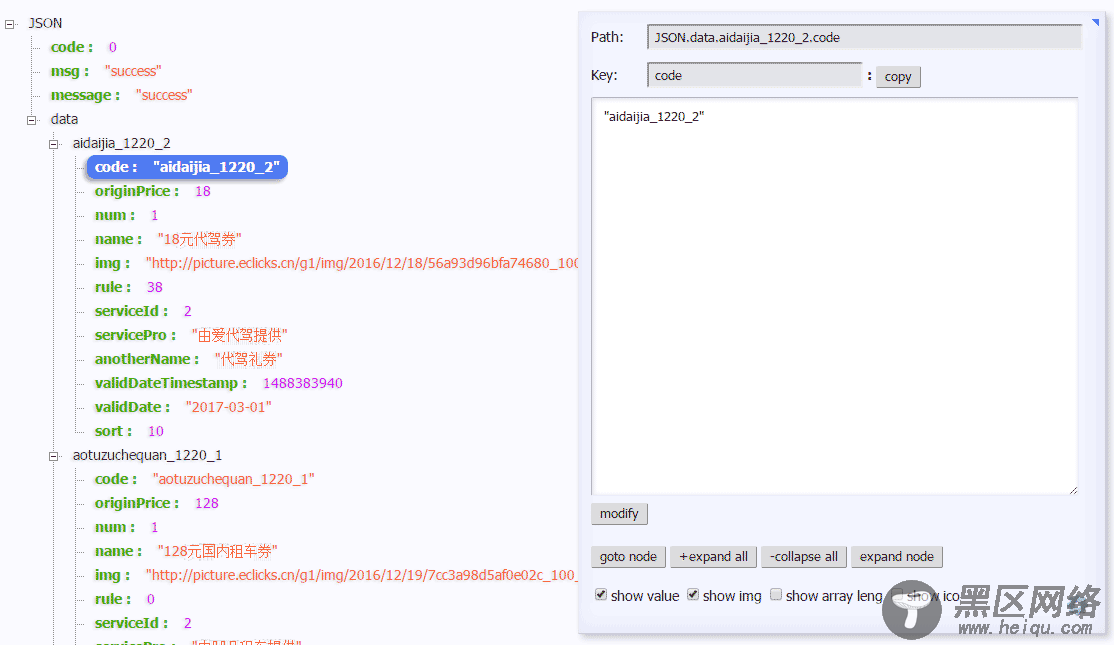Select the top-level code : 0 row
The height and width of the screenshot is (645, 1114).
[x=83, y=47]
